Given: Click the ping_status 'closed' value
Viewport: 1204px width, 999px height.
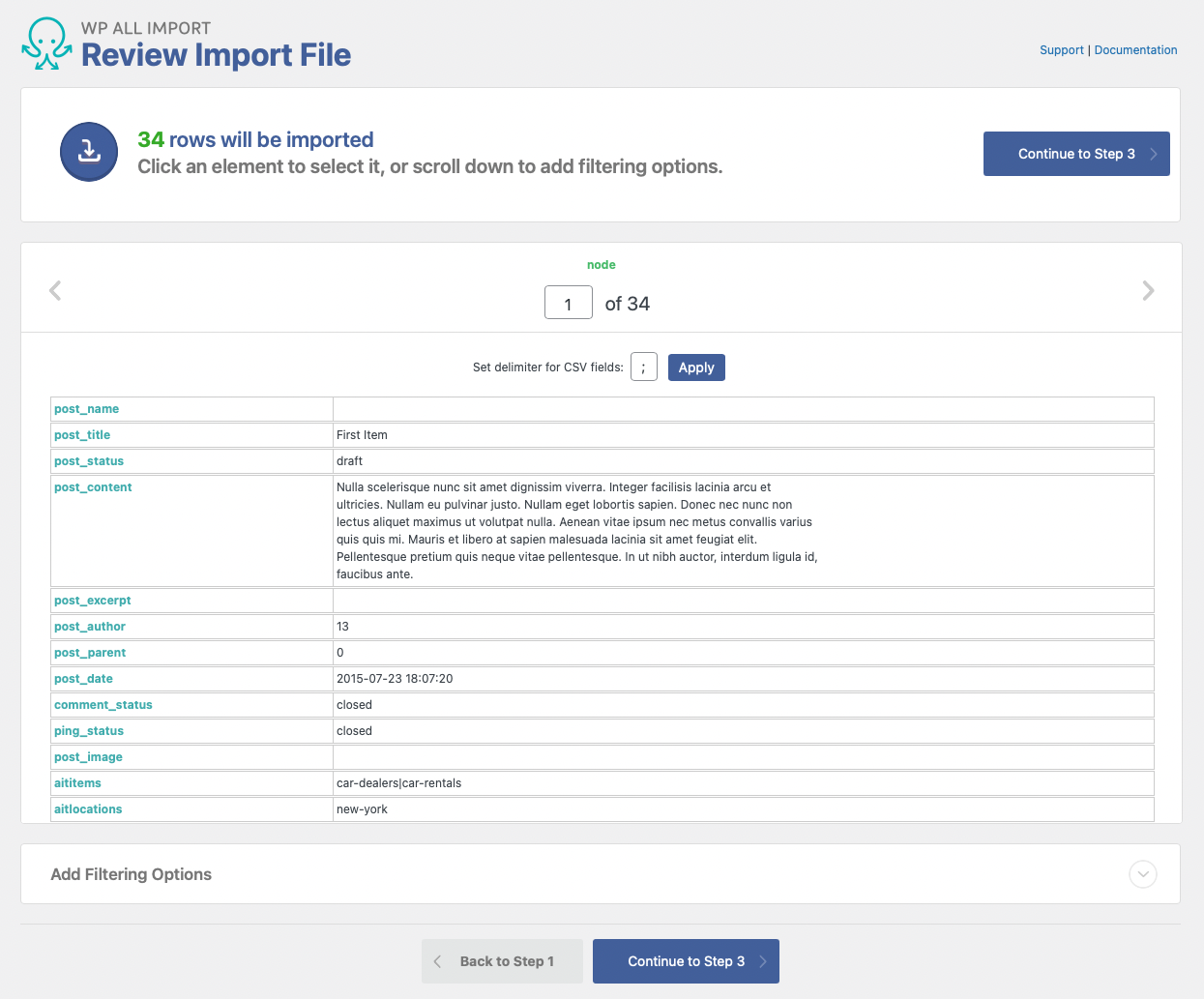Looking at the screenshot, I should coord(354,731).
